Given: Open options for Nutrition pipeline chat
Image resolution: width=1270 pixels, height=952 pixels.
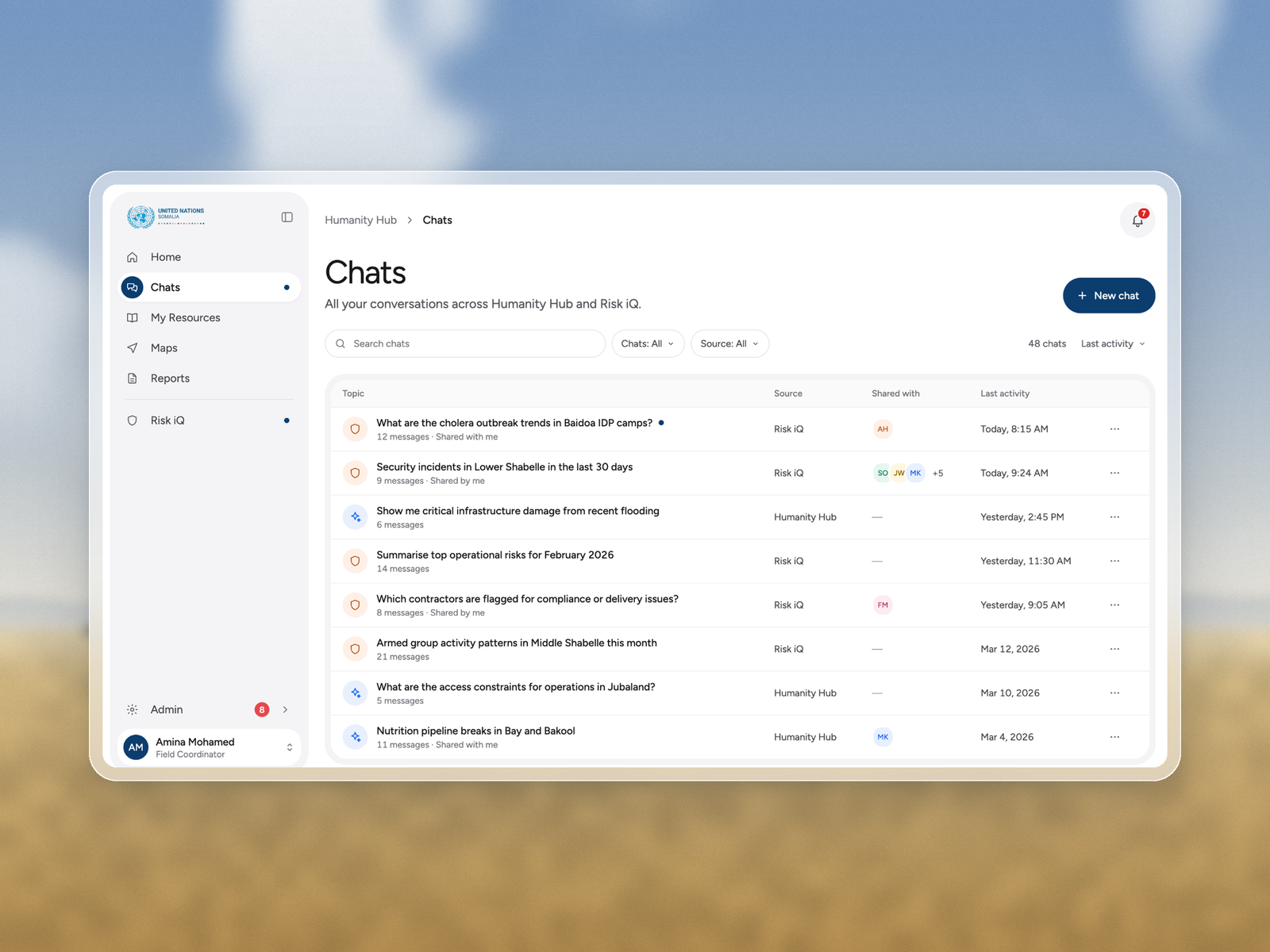Looking at the screenshot, I should [x=1114, y=737].
